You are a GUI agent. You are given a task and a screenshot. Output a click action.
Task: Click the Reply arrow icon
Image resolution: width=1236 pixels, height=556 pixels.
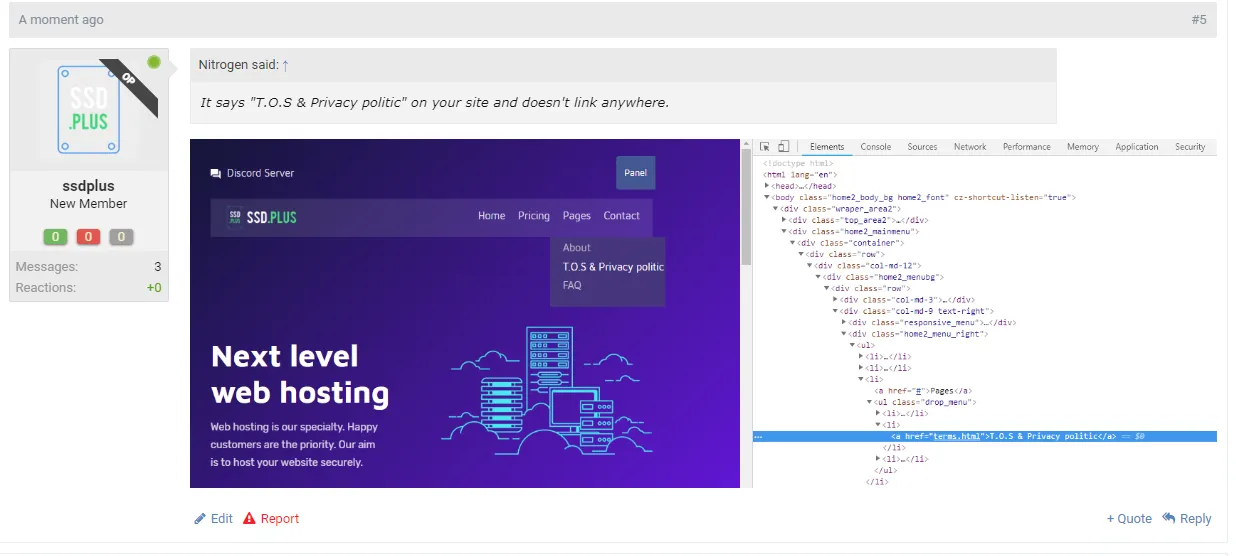click(1170, 518)
